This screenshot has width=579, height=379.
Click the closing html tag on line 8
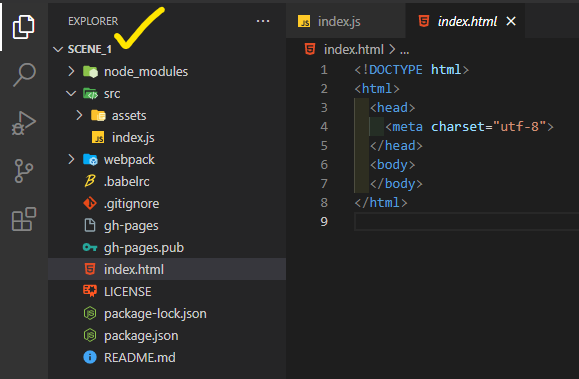click(381, 202)
